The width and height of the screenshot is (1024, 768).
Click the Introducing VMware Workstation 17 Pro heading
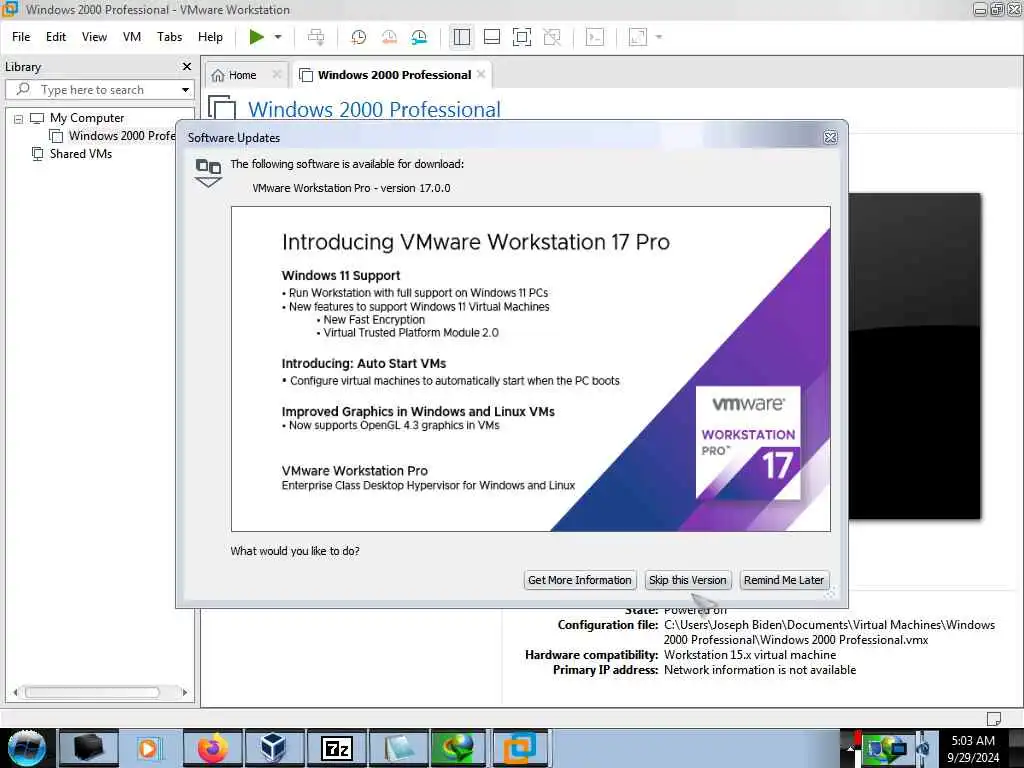tap(475, 242)
